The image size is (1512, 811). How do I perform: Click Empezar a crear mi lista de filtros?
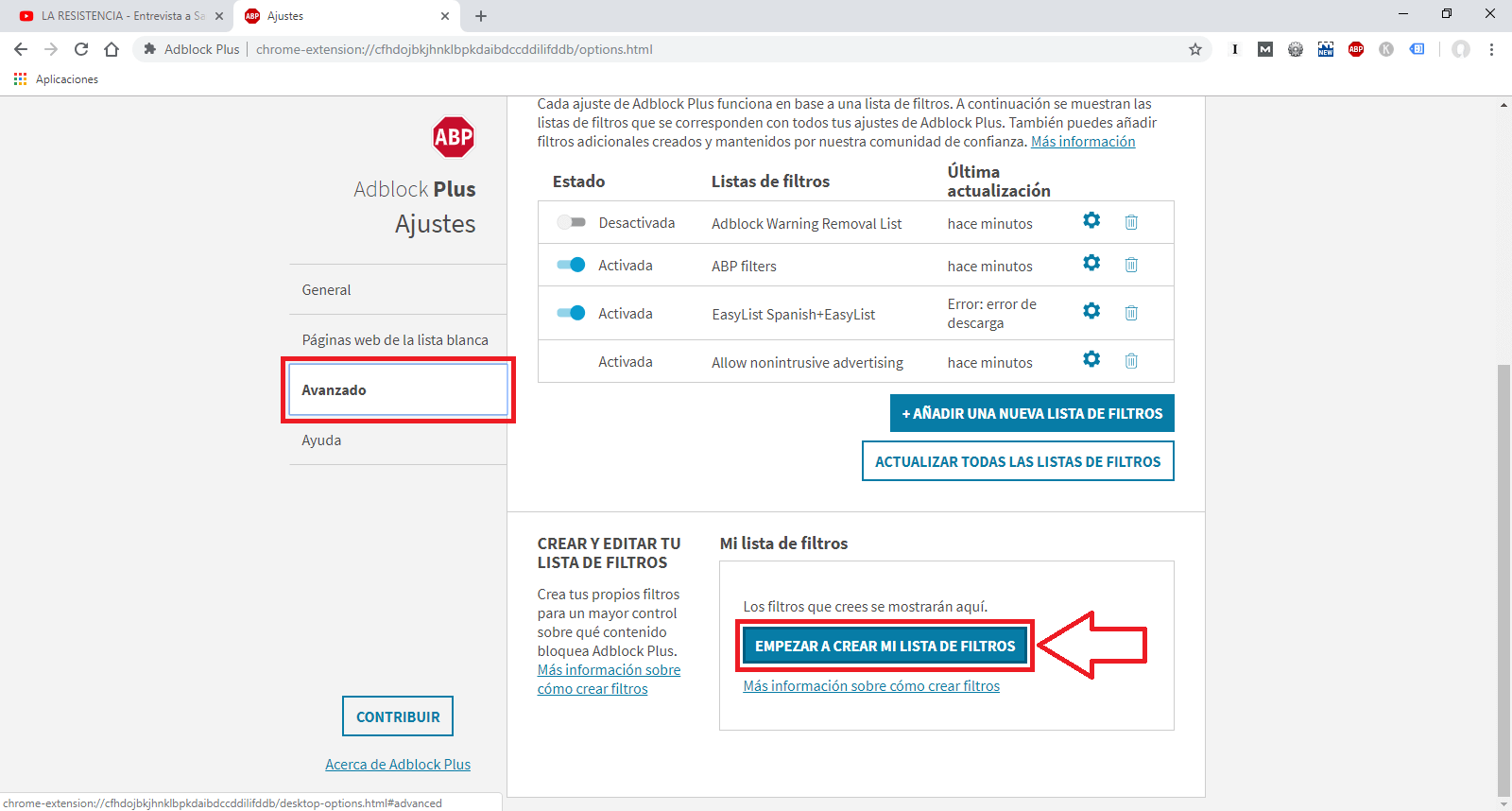coord(885,646)
